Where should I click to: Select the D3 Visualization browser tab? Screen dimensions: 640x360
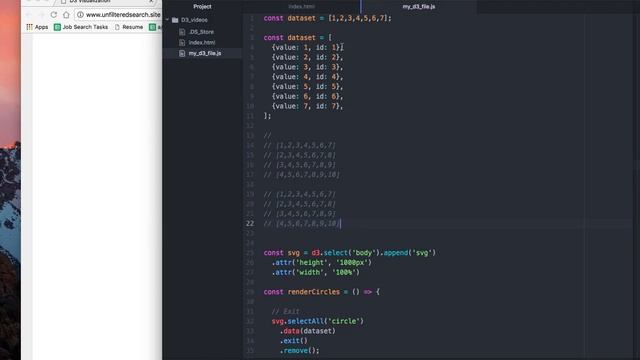point(106,2)
